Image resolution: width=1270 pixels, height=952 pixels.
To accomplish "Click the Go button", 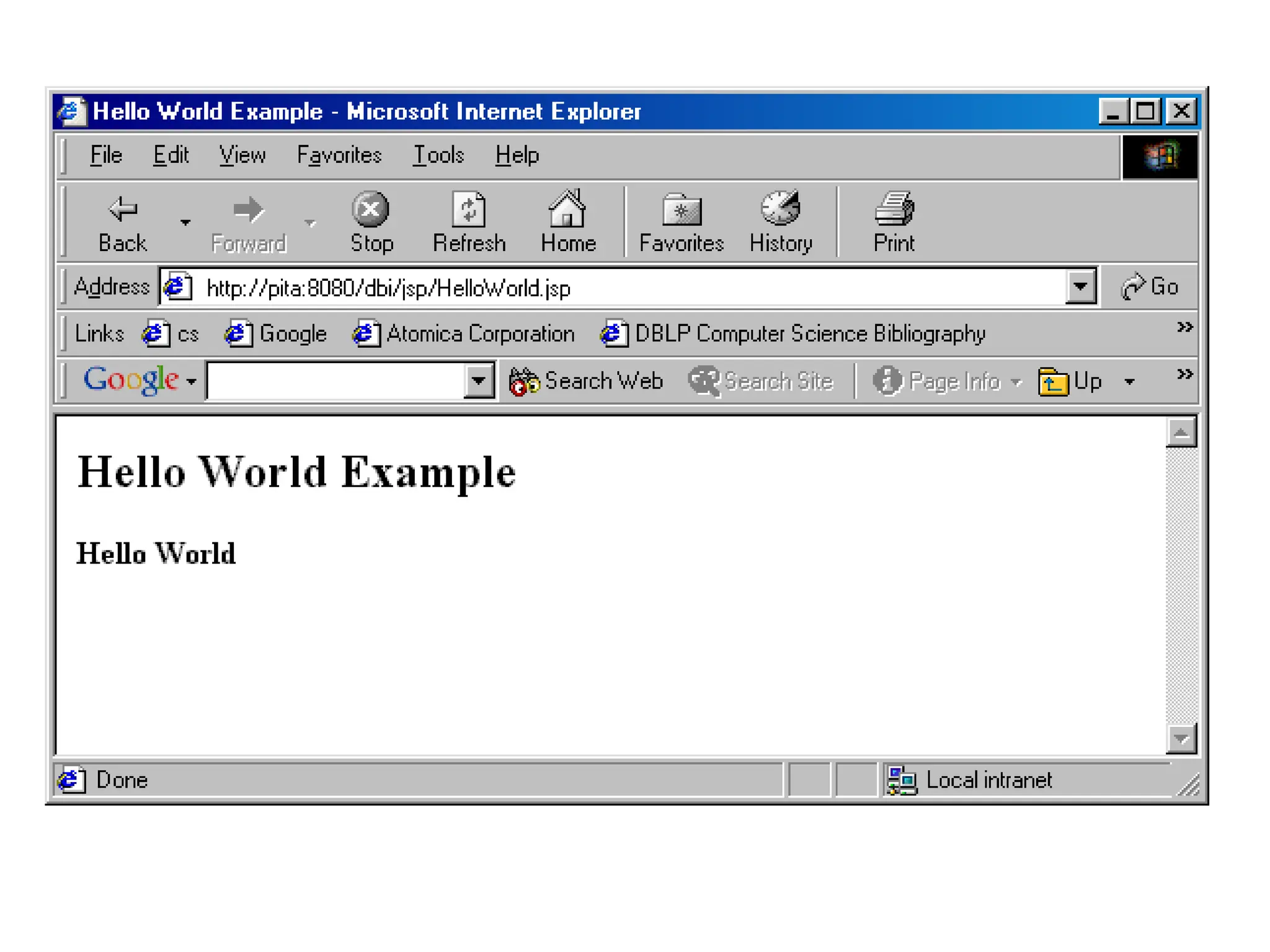I will (x=1150, y=287).
